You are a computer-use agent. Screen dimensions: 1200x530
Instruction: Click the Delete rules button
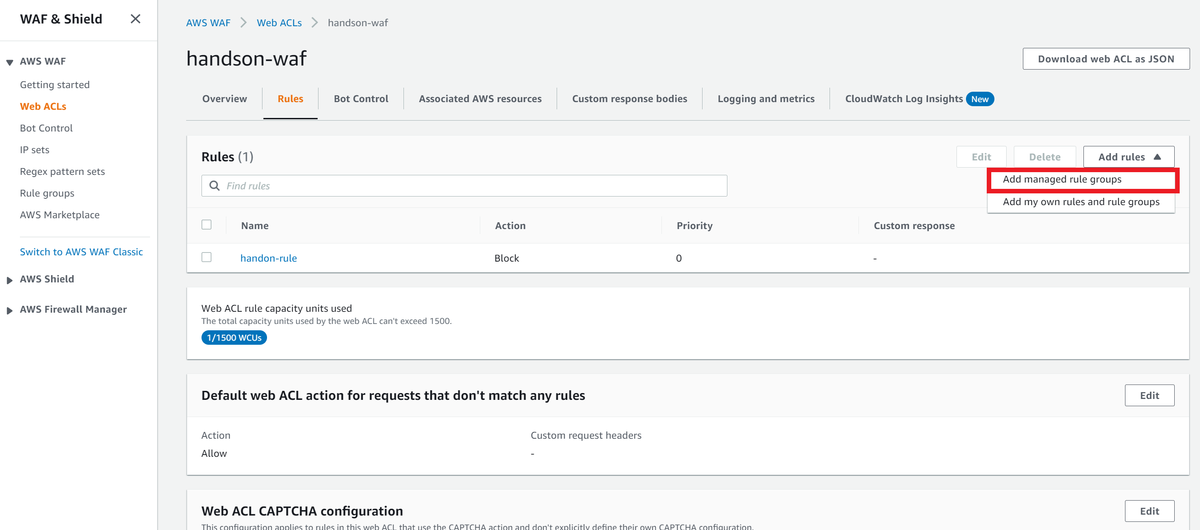click(1045, 157)
